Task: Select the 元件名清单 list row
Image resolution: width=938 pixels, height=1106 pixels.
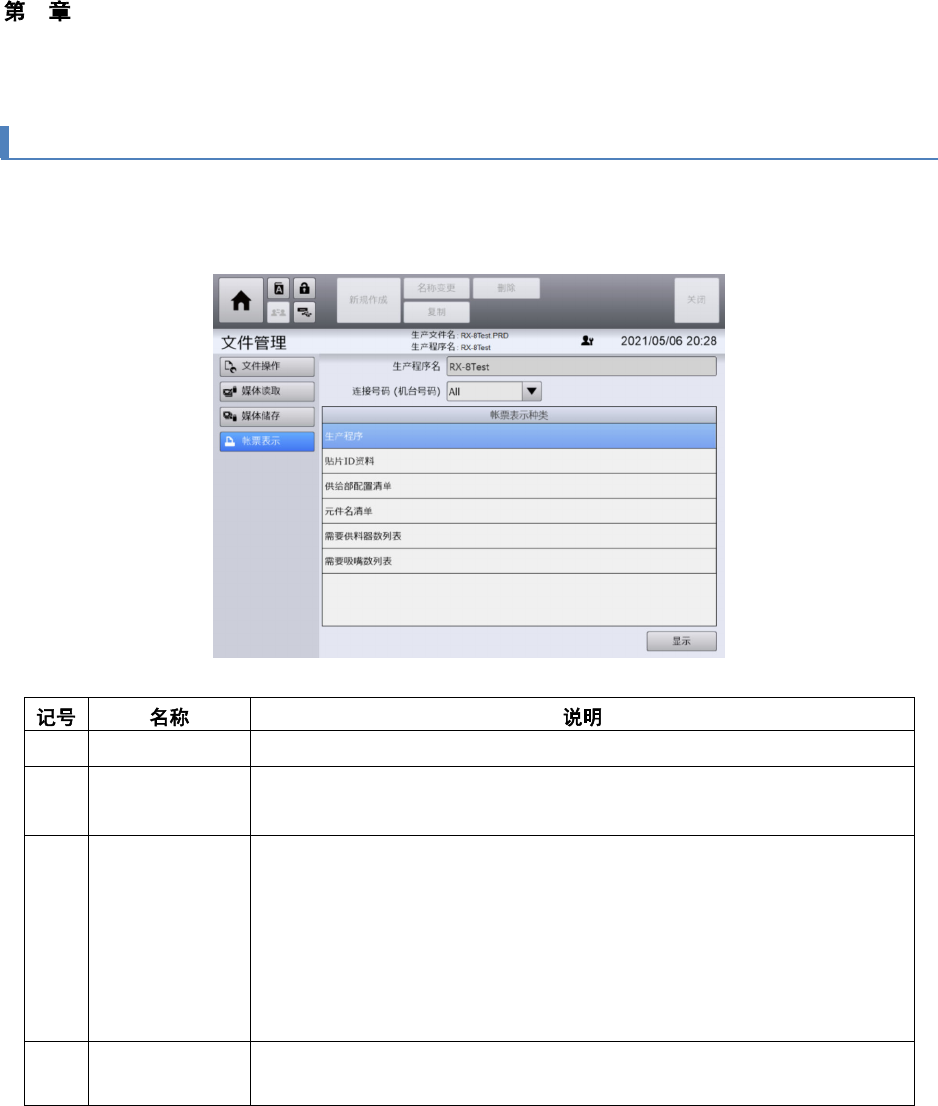Action: [x=519, y=511]
